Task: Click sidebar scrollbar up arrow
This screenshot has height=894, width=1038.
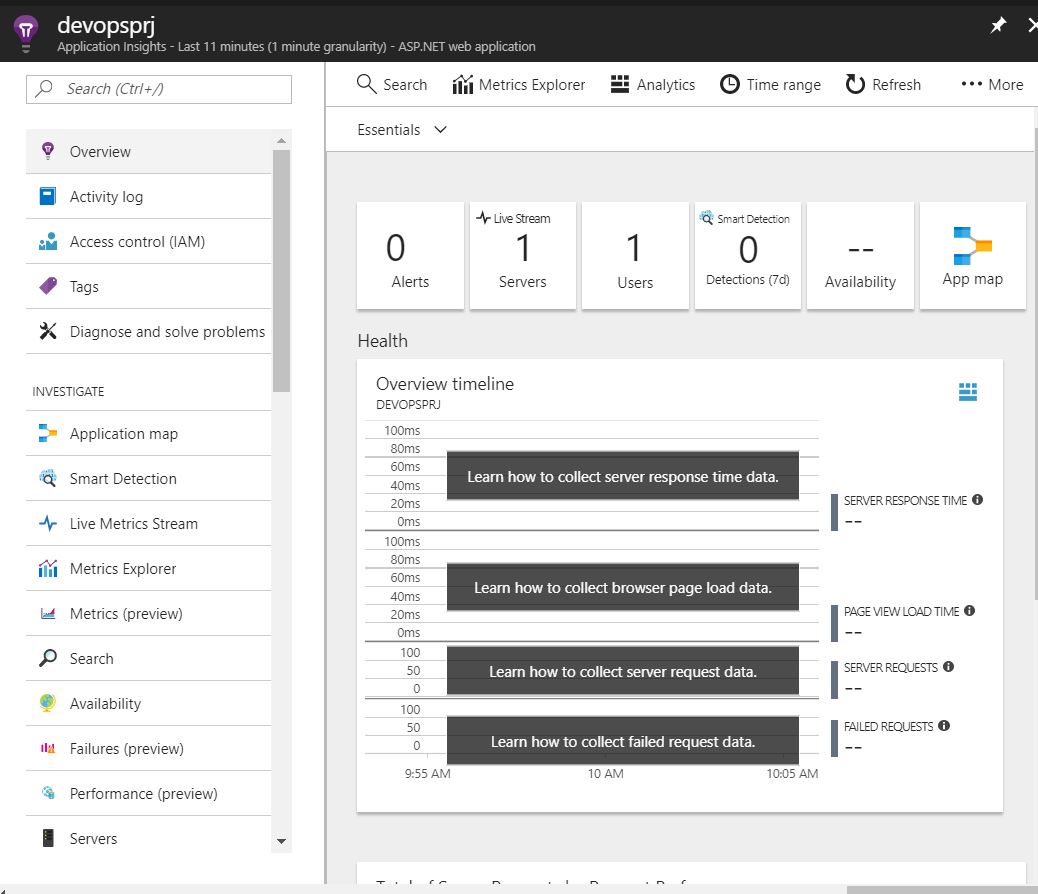Action: pos(281,140)
